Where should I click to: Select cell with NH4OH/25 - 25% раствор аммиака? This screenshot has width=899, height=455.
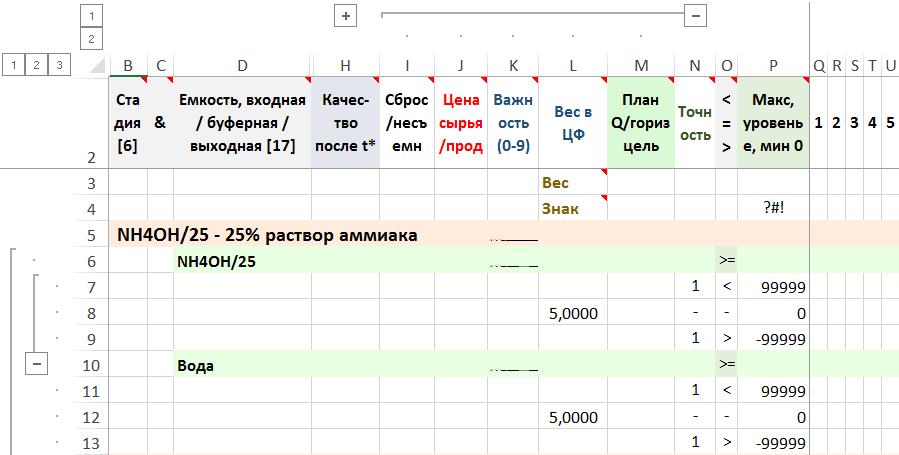coord(267,235)
